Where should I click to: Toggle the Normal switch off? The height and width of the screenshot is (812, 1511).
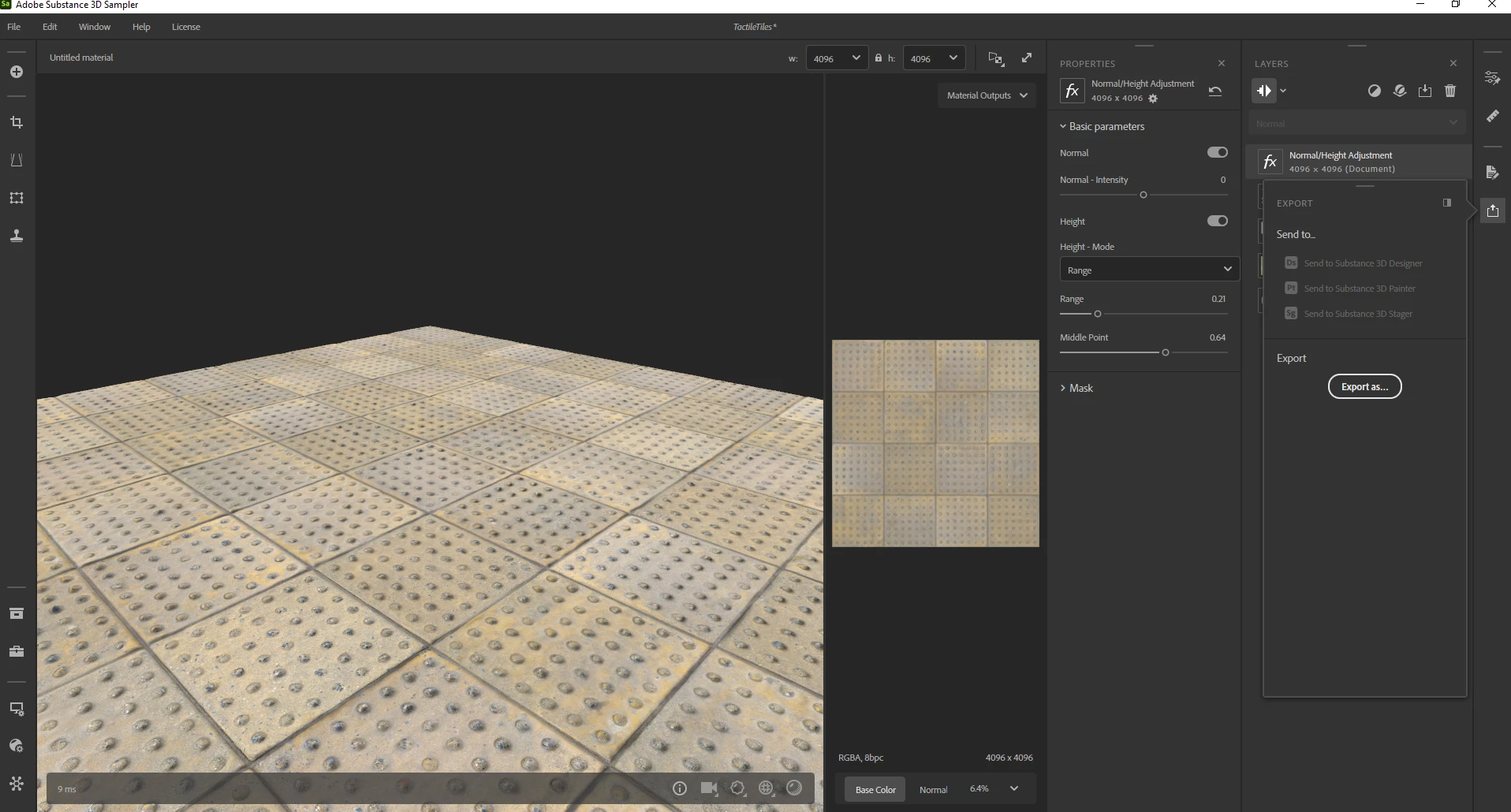click(x=1218, y=152)
